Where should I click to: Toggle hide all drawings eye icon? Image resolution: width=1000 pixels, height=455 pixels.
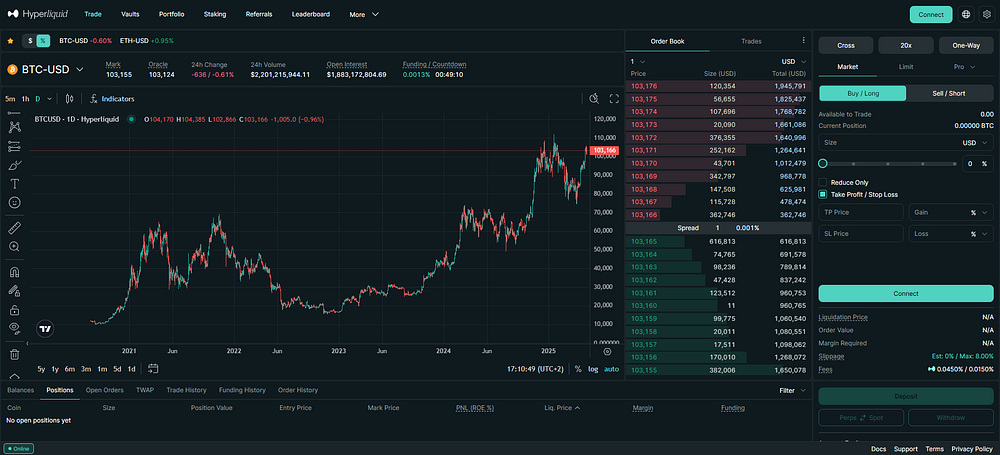click(14, 327)
